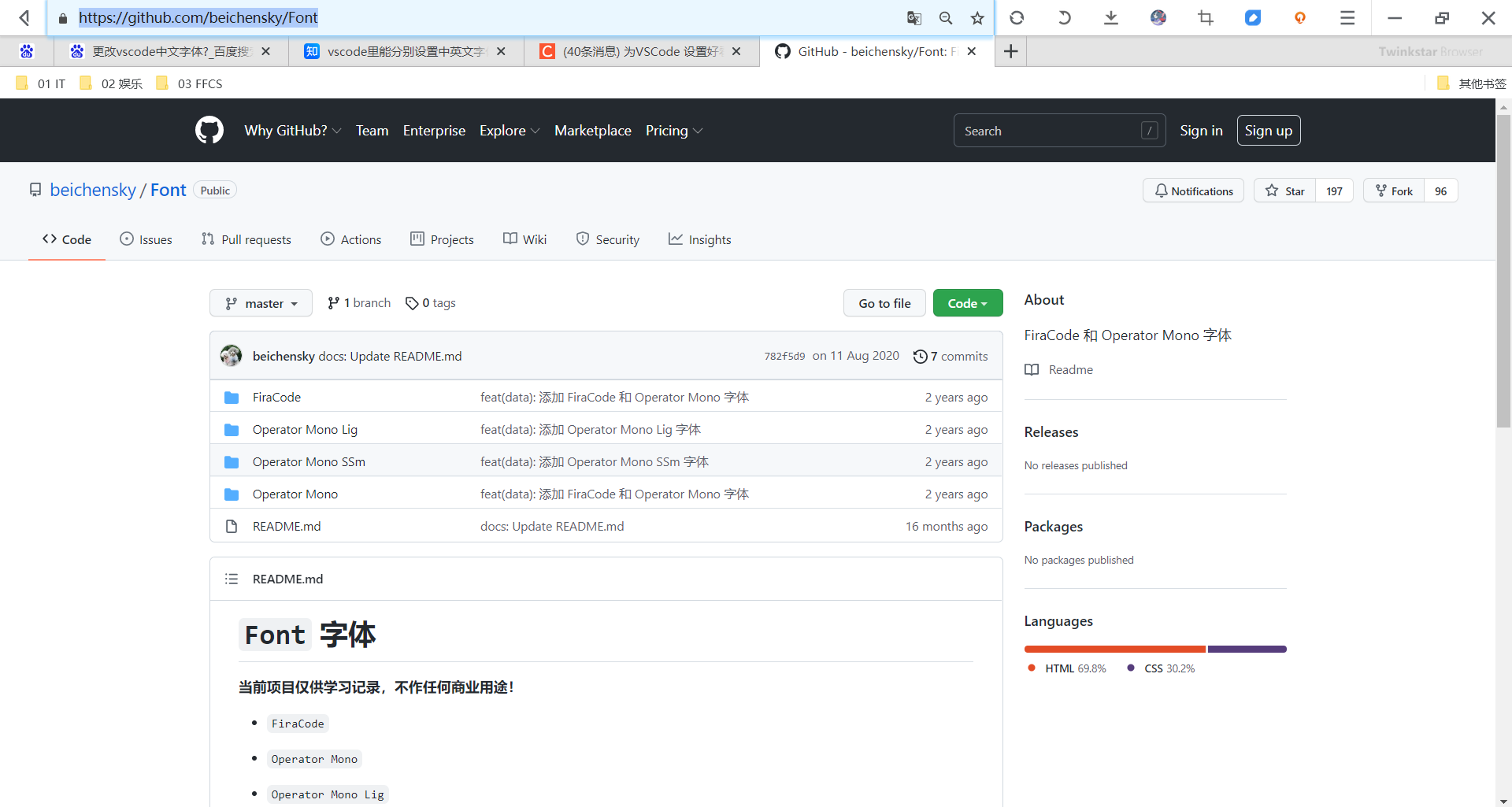Click the HTML portion of languages bar
The height and width of the screenshot is (807, 1512).
pyautogui.click(x=1115, y=650)
